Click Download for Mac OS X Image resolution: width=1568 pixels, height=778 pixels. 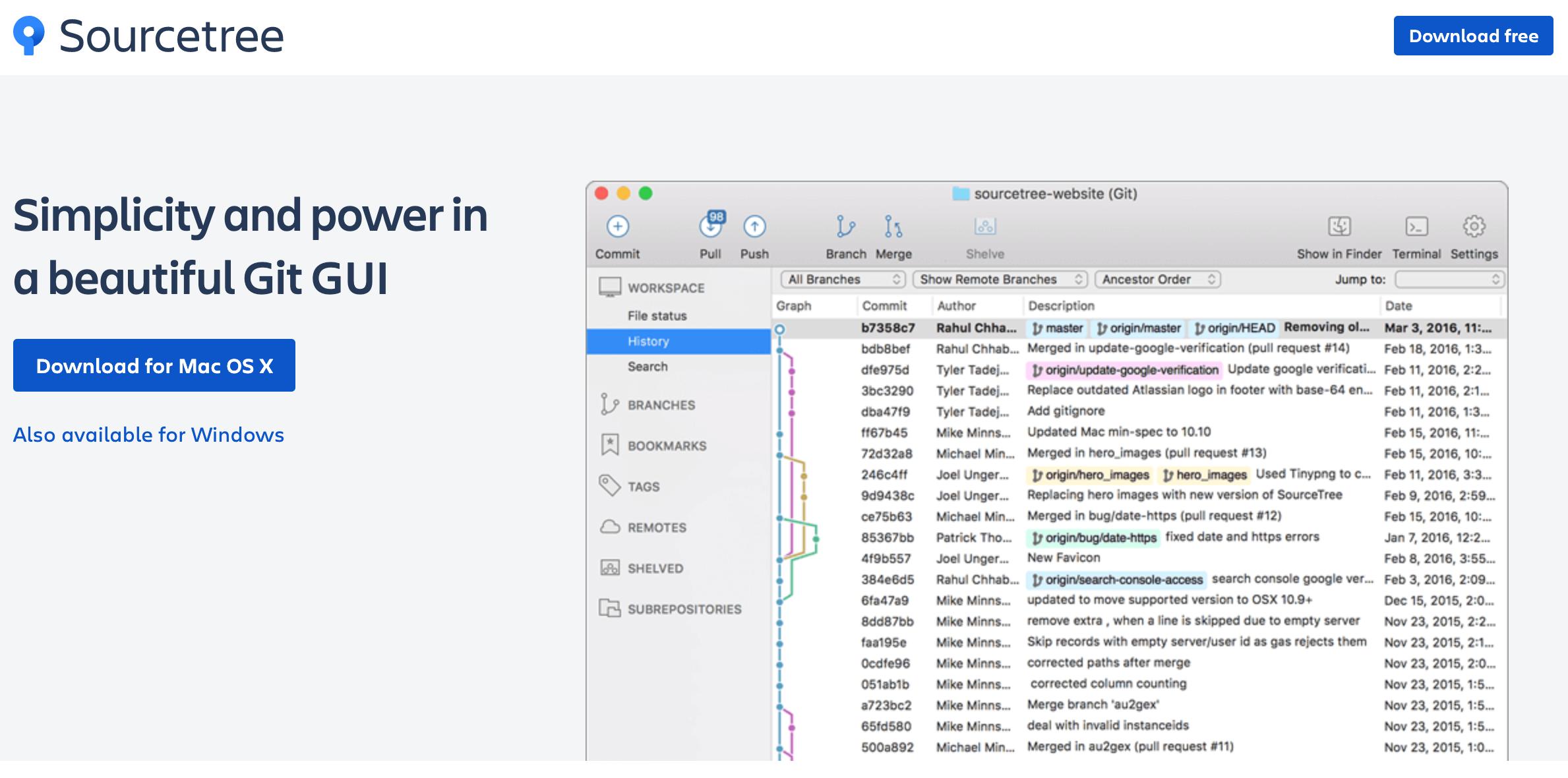click(x=154, y=365)
